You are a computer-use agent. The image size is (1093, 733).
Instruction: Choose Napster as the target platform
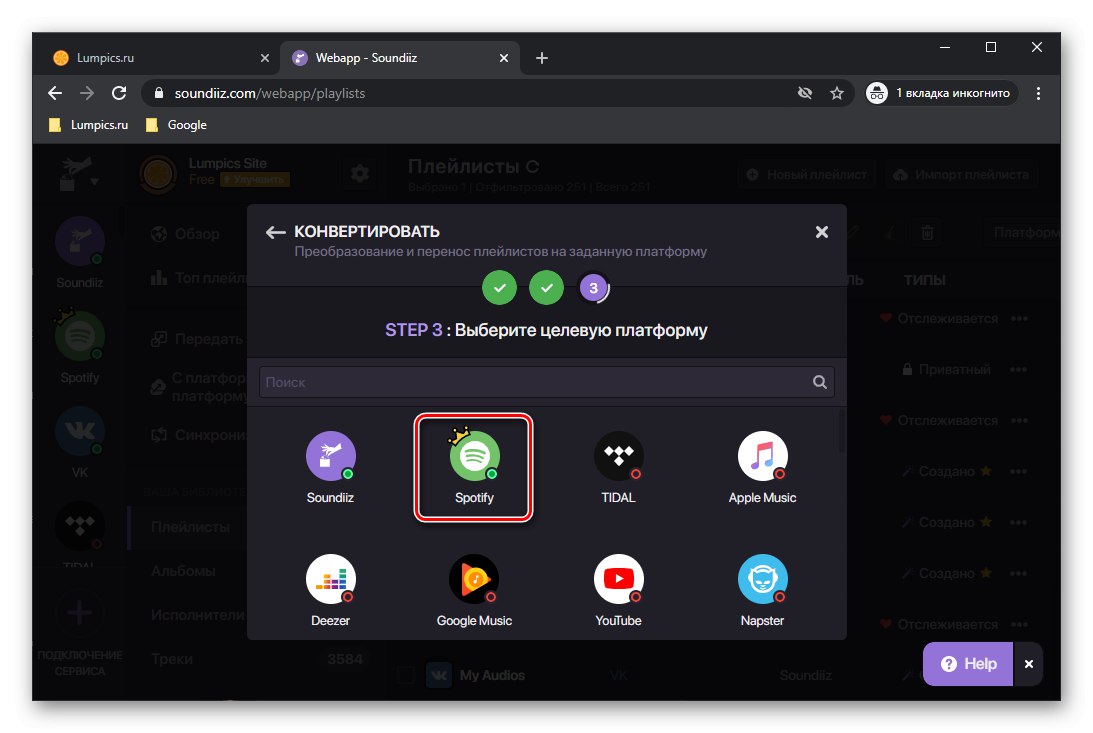[763, 590]
